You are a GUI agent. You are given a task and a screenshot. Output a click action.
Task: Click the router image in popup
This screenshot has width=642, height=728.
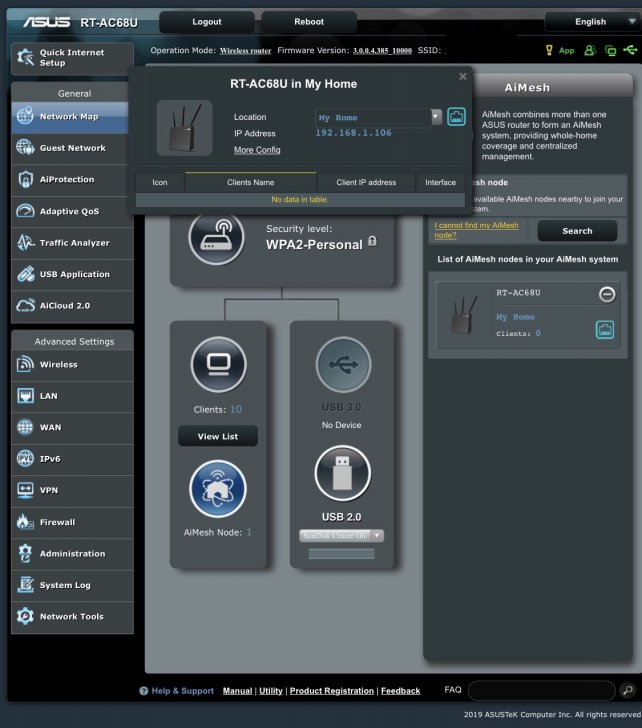coord(185,128)
